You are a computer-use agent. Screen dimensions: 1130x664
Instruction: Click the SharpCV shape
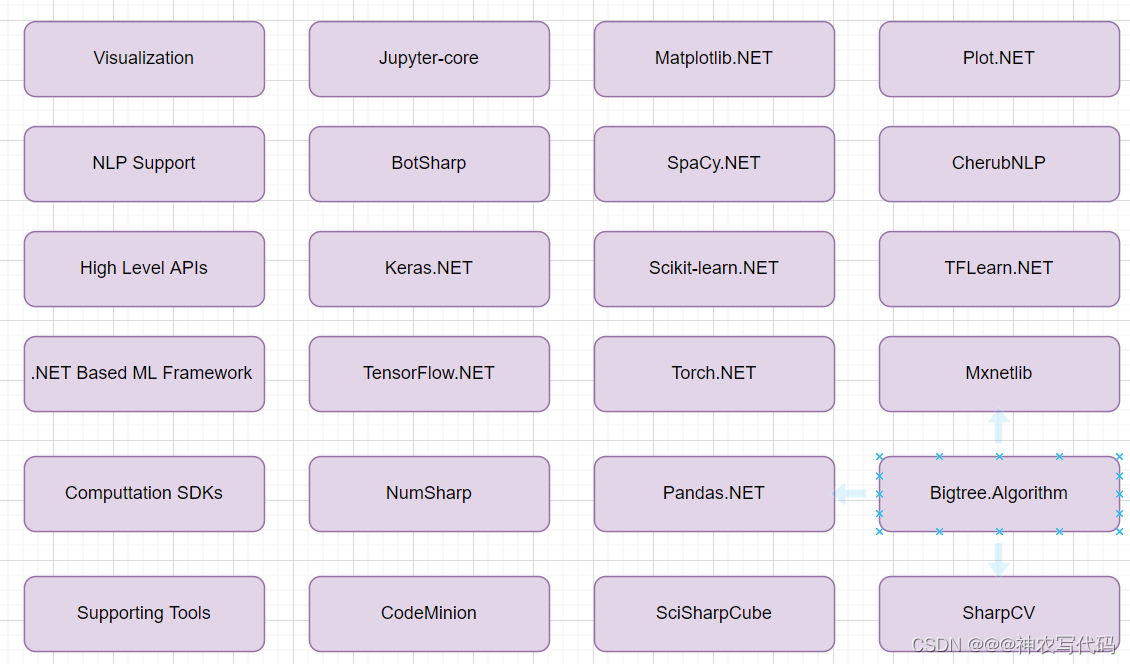999,614
